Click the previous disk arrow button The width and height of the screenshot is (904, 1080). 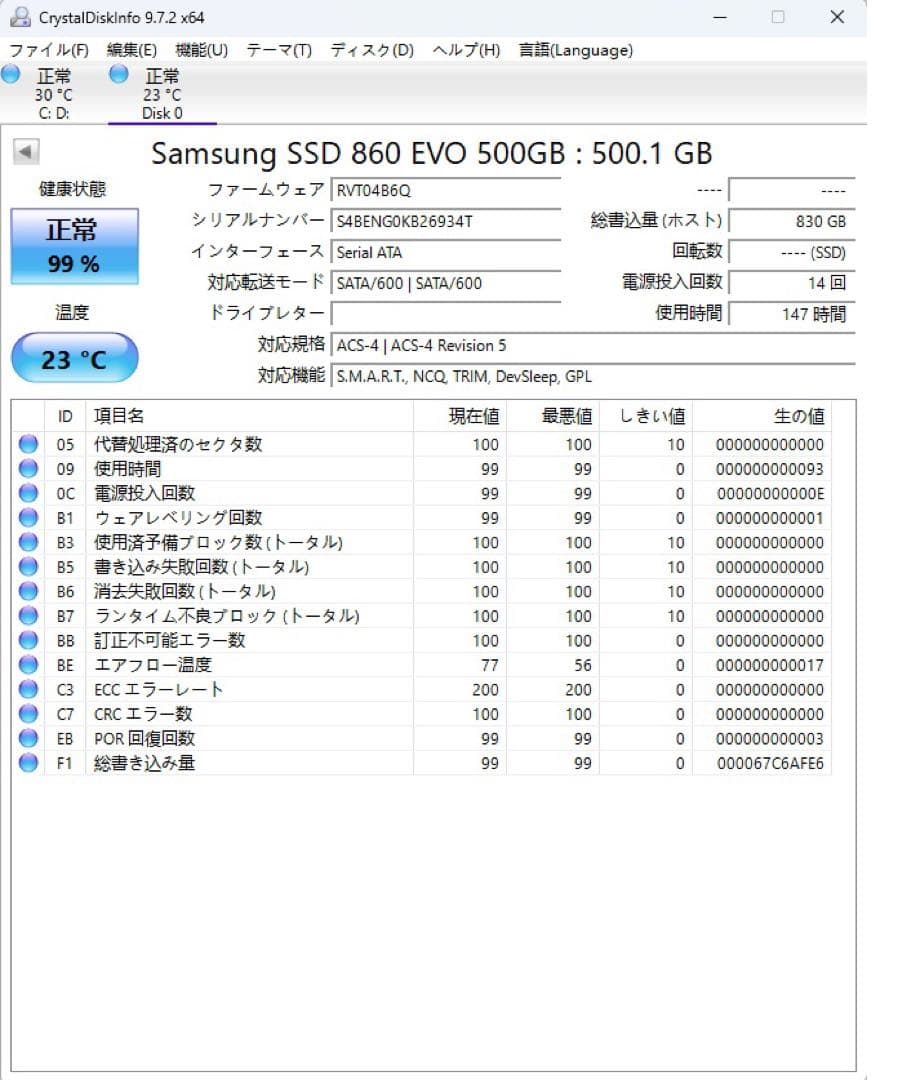[26, 152]
